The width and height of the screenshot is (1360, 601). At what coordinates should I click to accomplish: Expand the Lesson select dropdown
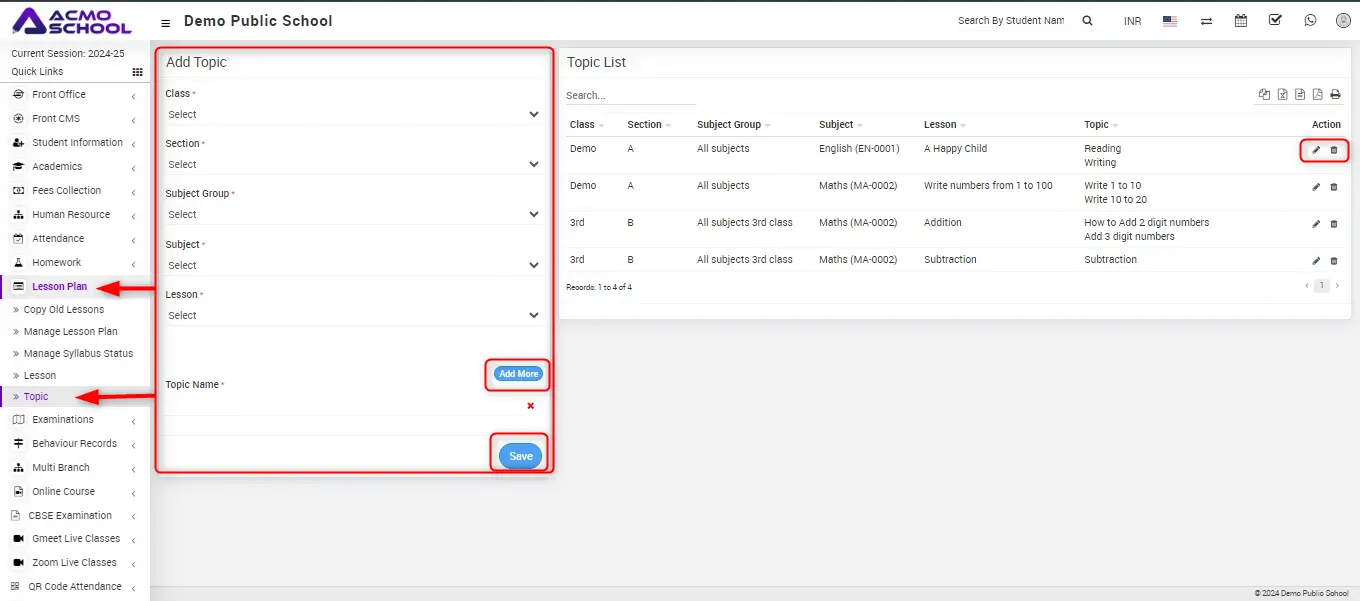pos(354,315)
